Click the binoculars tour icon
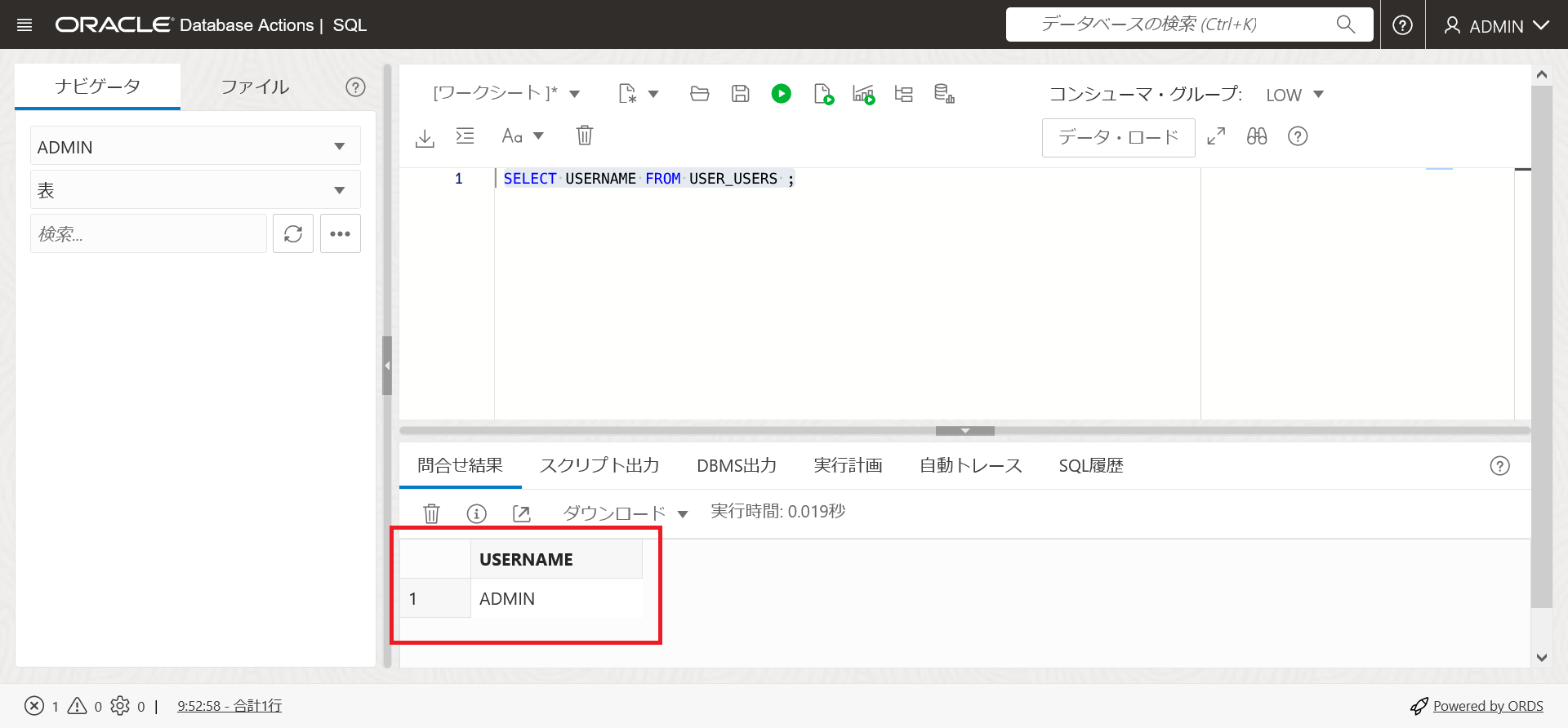Image resolution: width=1568 pixels, height=728 pixels. pyautogui.click(x=1257, y=136)
